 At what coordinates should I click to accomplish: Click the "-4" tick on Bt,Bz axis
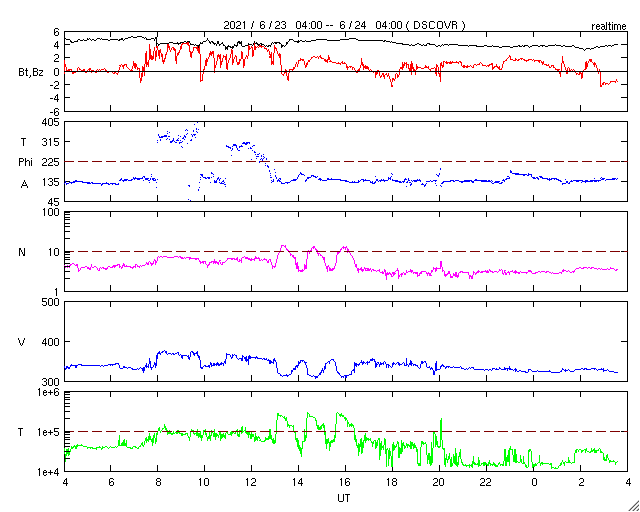point(55,98)
